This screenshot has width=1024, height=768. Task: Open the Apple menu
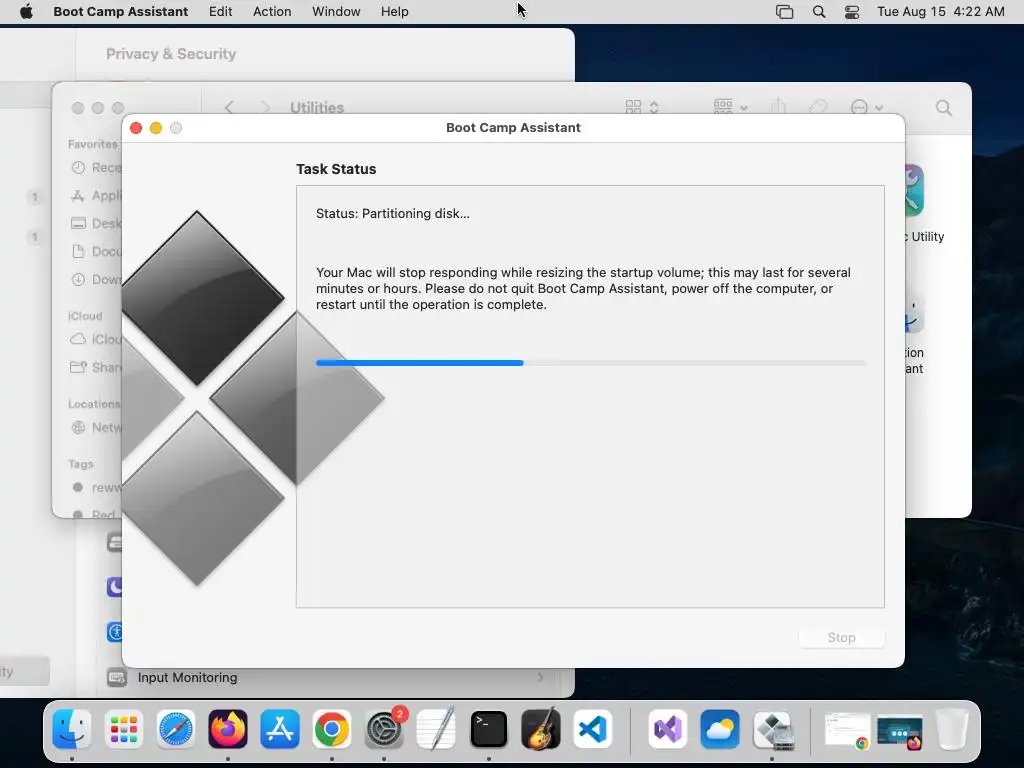click(26, 12)
